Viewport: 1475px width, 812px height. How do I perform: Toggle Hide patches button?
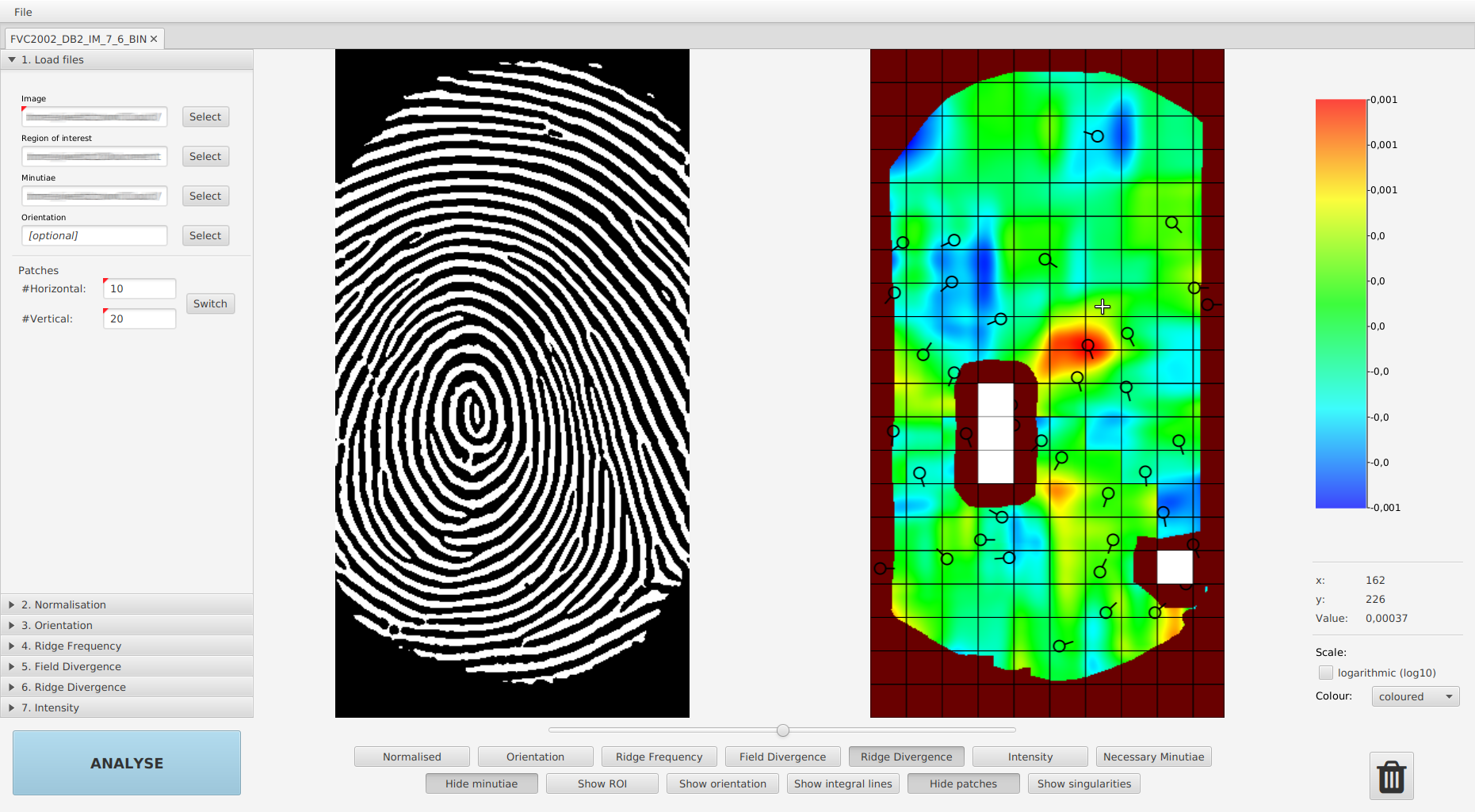click(964, 783)
